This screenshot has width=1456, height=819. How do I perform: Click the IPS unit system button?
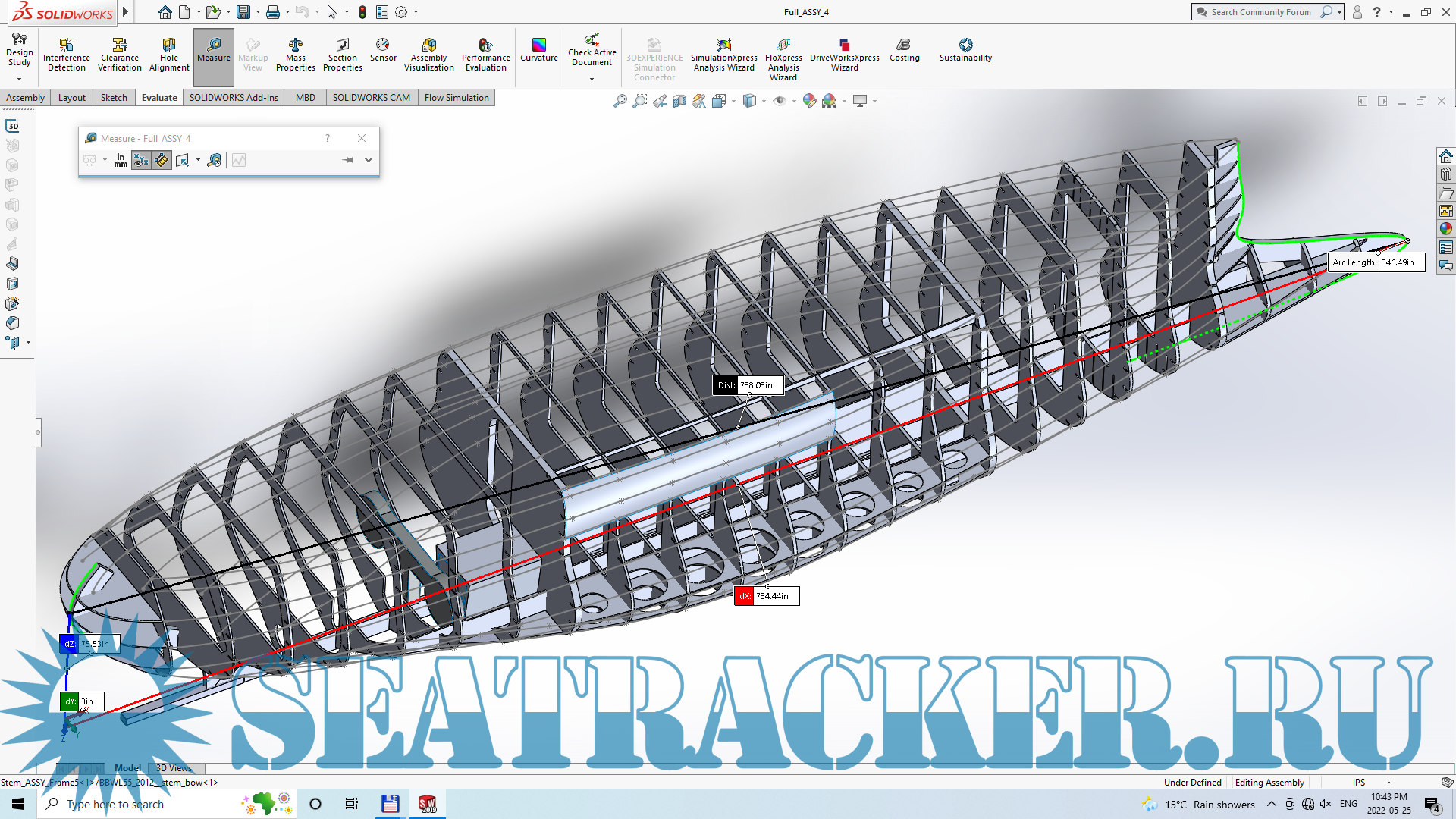(1358, 783)
